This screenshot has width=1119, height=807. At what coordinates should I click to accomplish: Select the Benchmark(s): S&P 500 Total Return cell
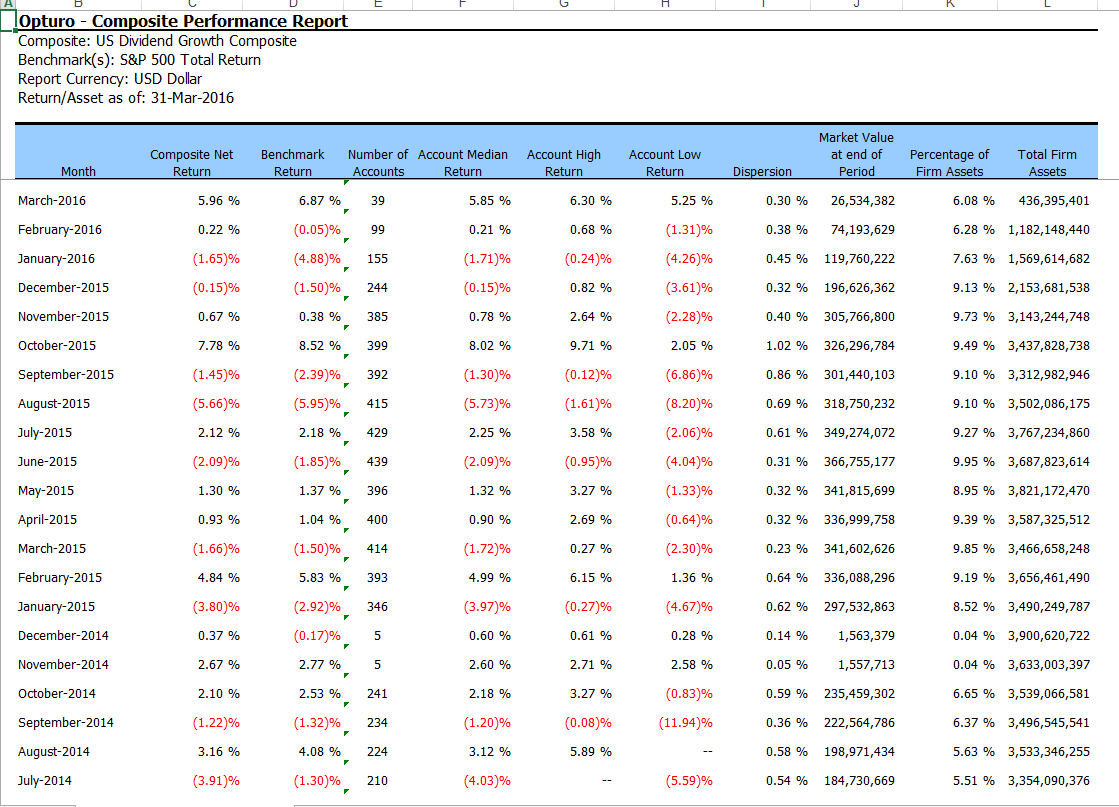pyautogui.click(x=139, y=60)
